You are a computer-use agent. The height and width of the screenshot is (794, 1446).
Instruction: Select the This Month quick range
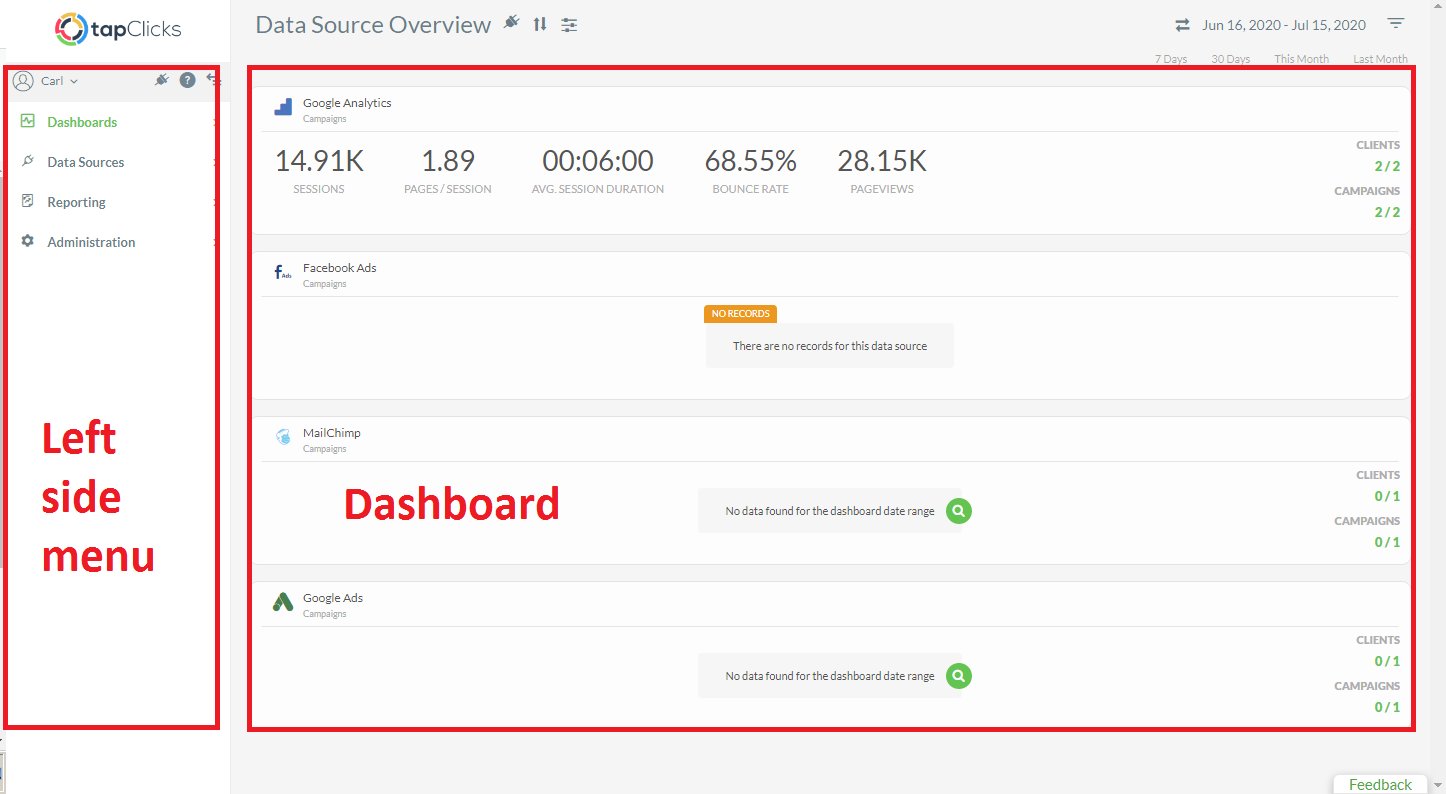(1302, 59)
